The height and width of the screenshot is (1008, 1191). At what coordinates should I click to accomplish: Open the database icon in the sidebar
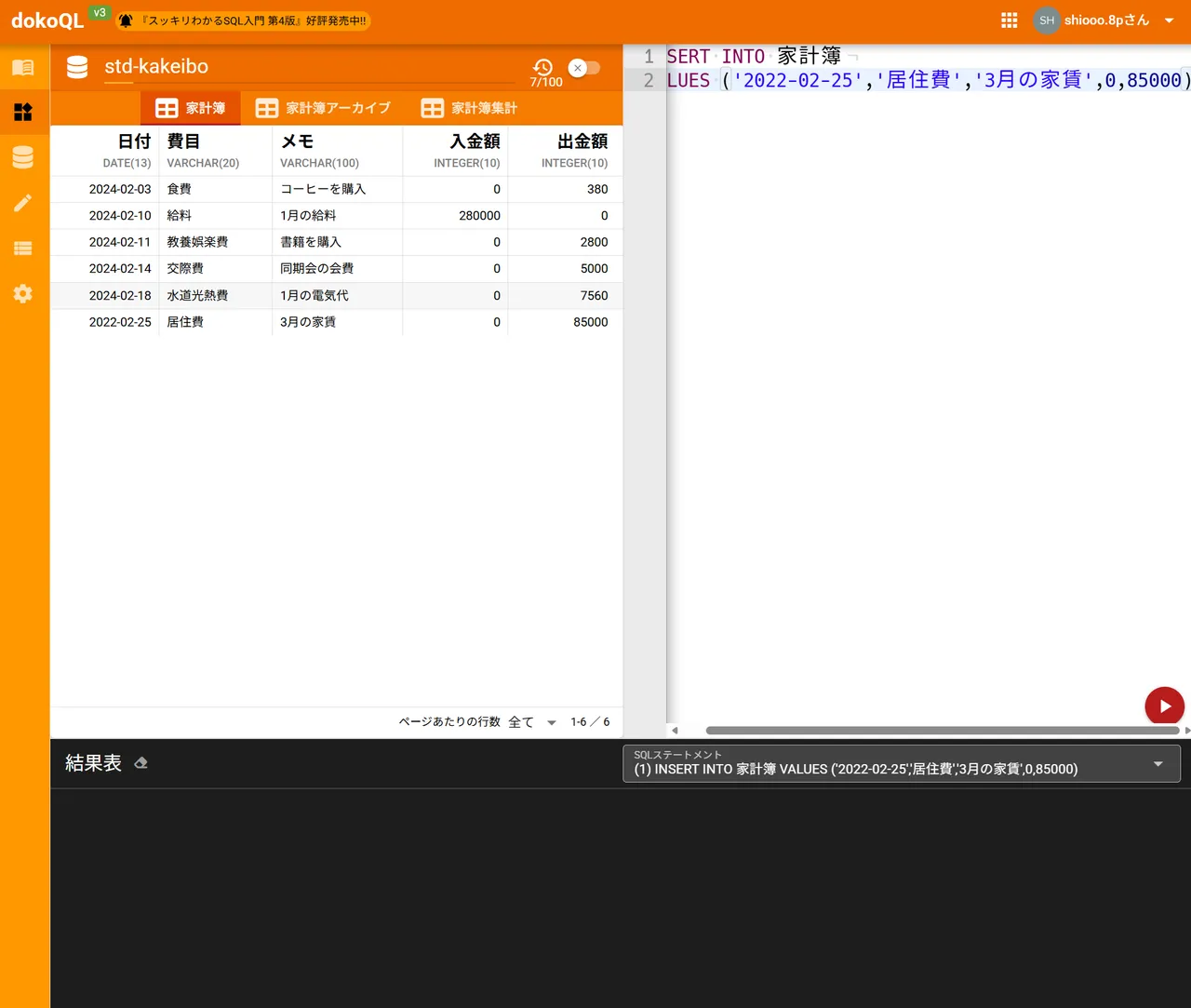point(23,157)
